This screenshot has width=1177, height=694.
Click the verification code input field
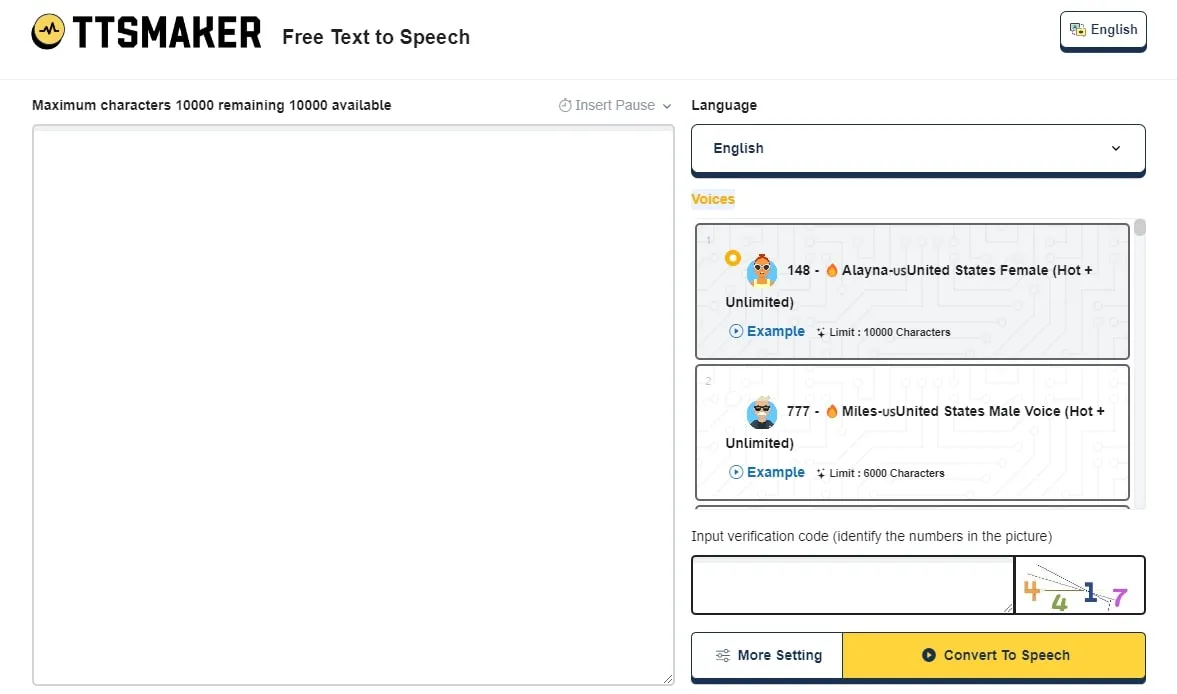[x=852, y=585]
